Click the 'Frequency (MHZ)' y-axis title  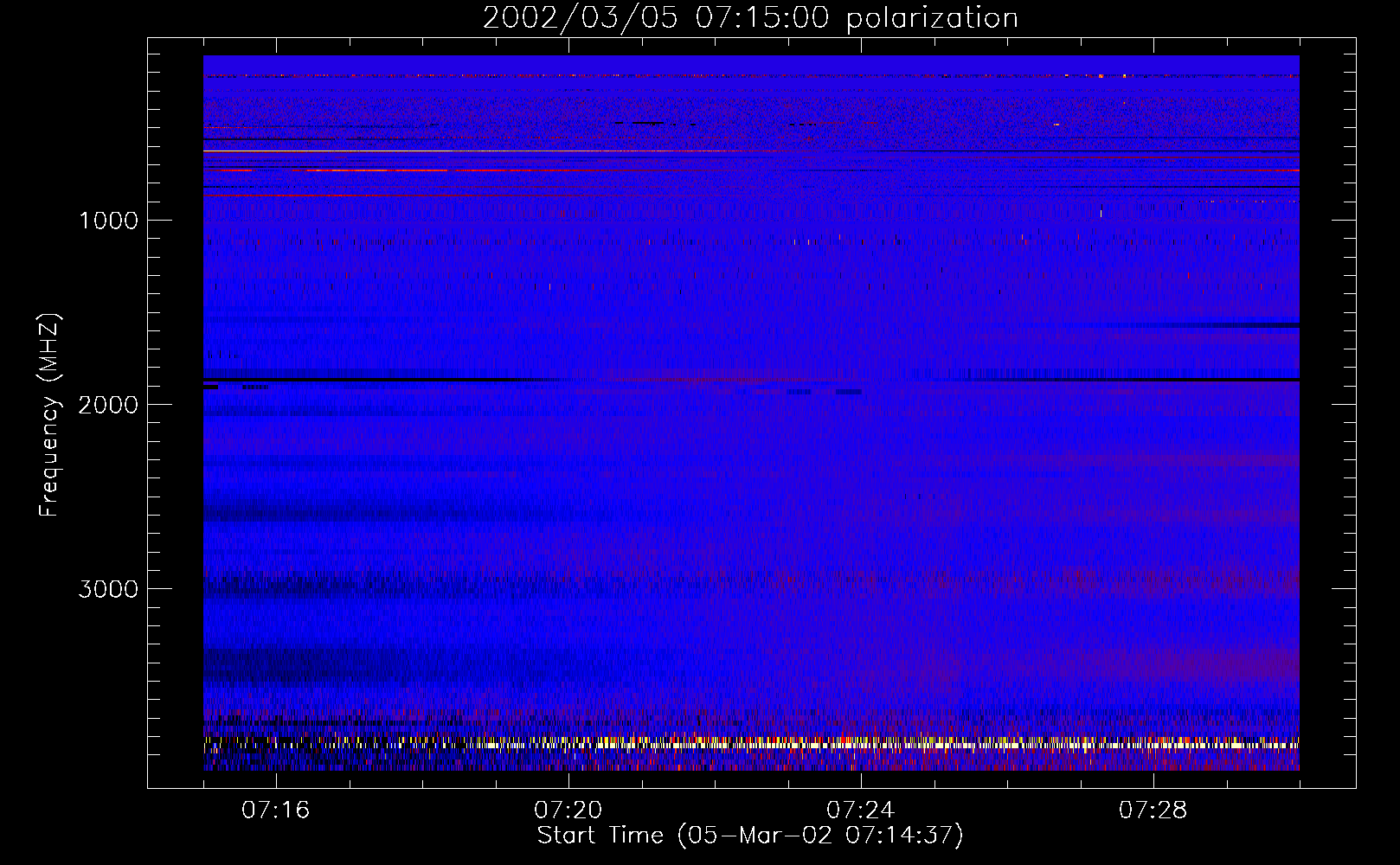(49, 415)
